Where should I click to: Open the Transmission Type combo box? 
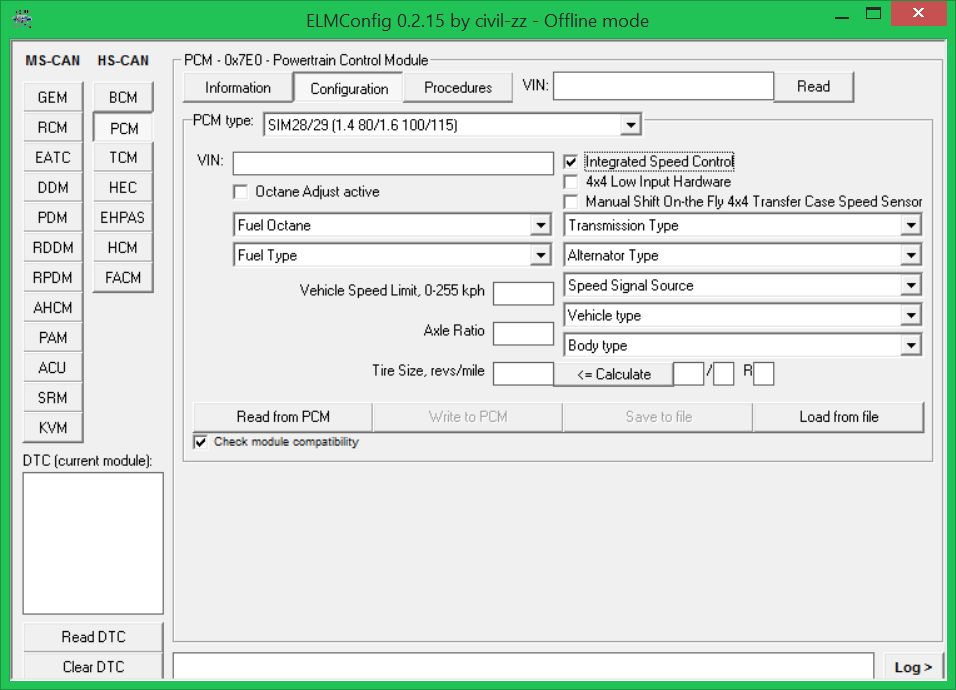coord(910,226)
